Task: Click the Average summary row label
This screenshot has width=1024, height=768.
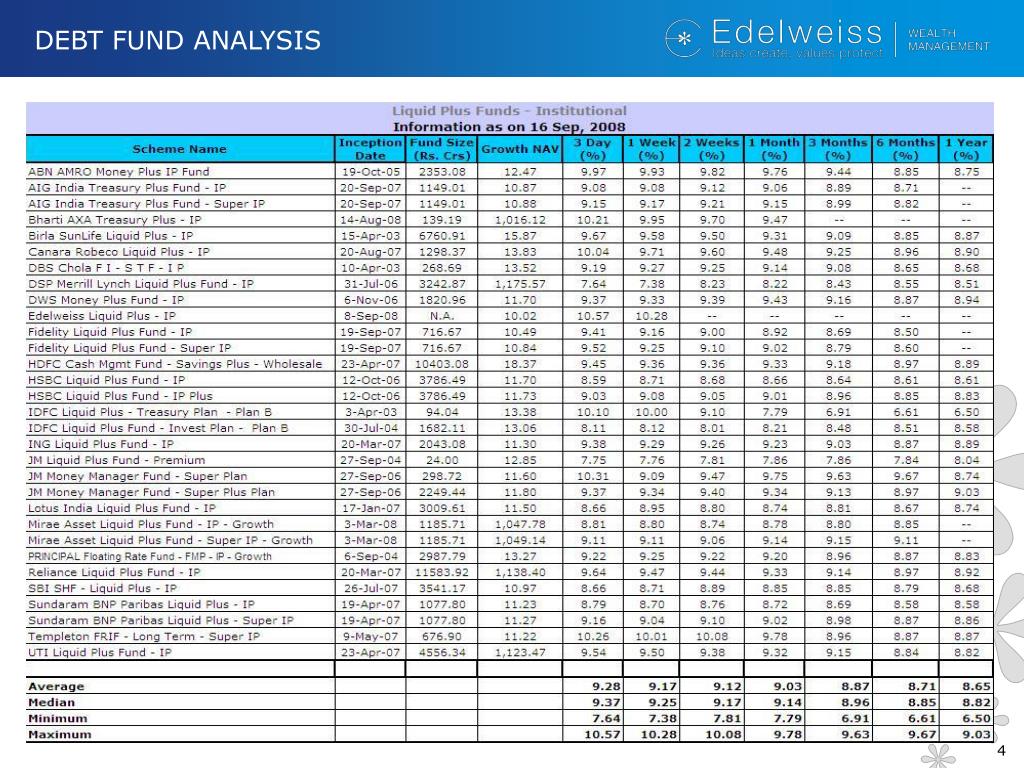Action: tap(56, 686)
